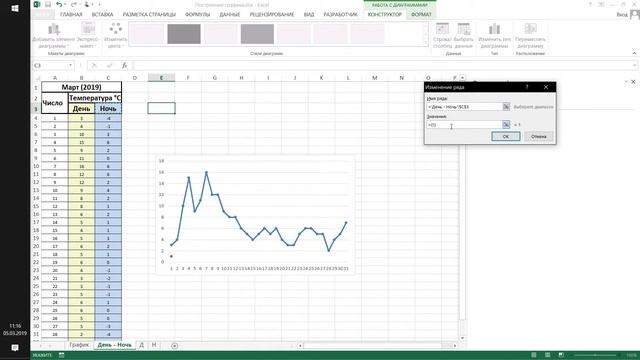Expand the chart styles gallery

[x=426, y=43]
